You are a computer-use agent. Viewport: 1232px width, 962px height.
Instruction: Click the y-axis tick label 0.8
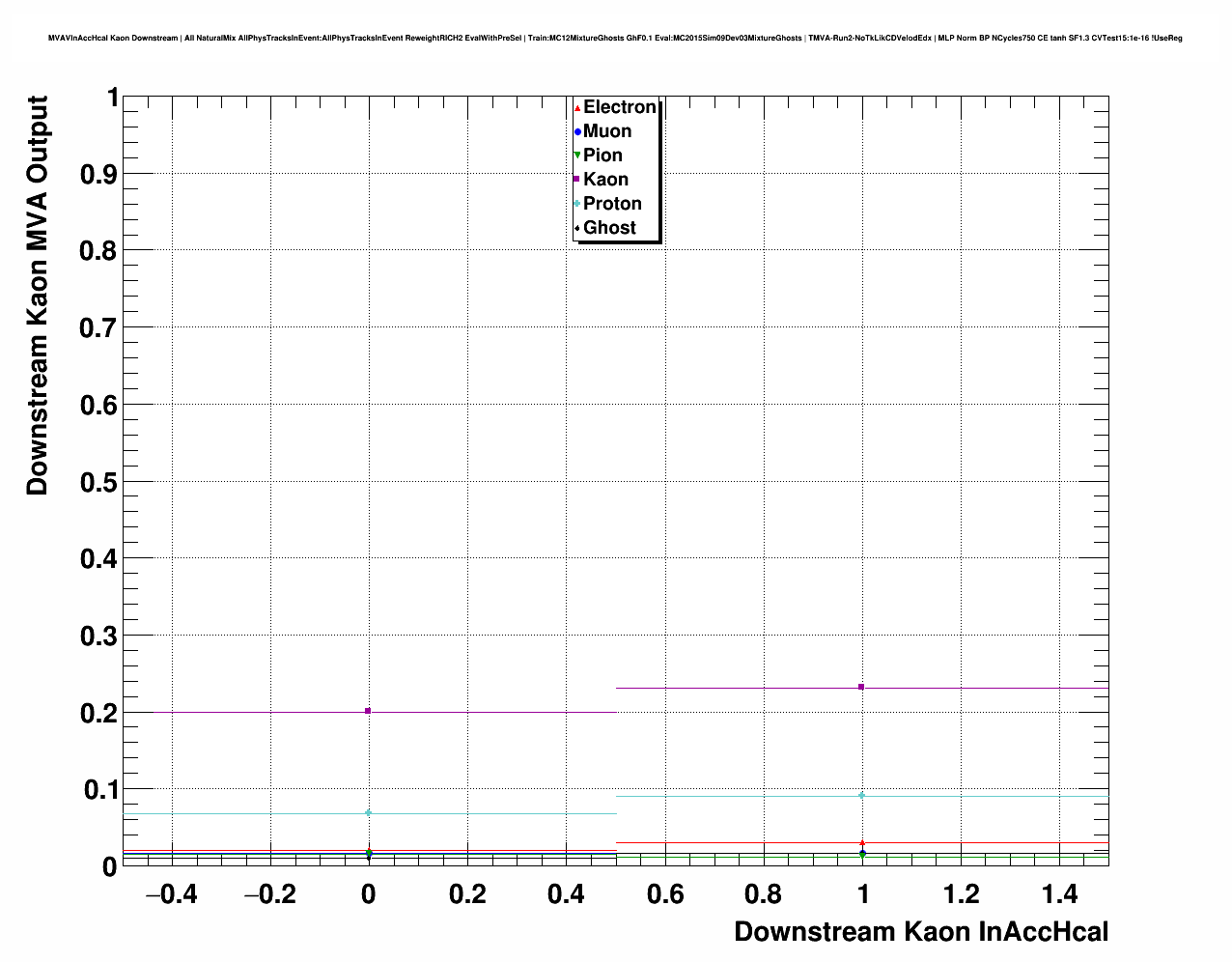[x=100, y=251]
